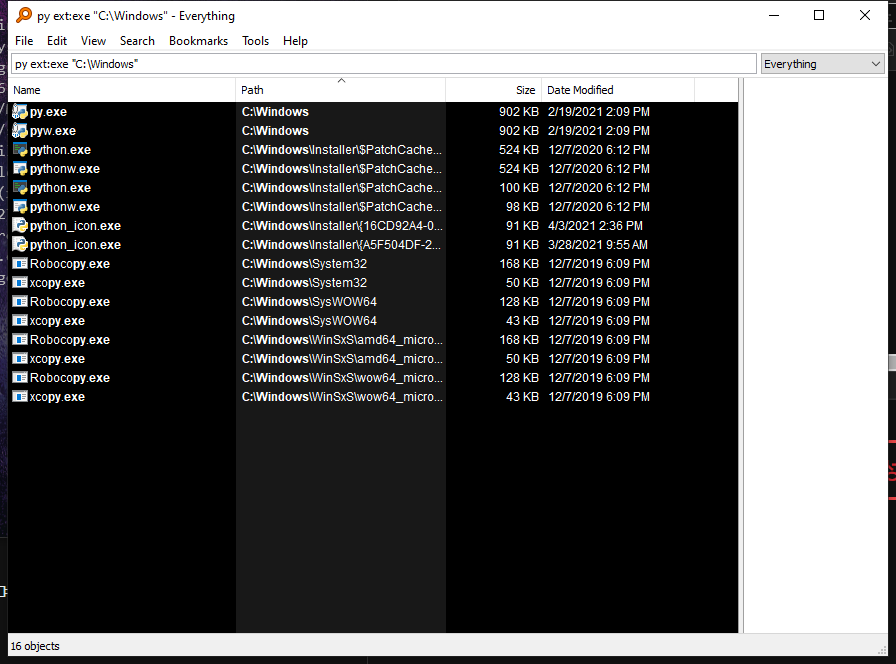Sort results by Name column header
896x664 pixels.
122,90
